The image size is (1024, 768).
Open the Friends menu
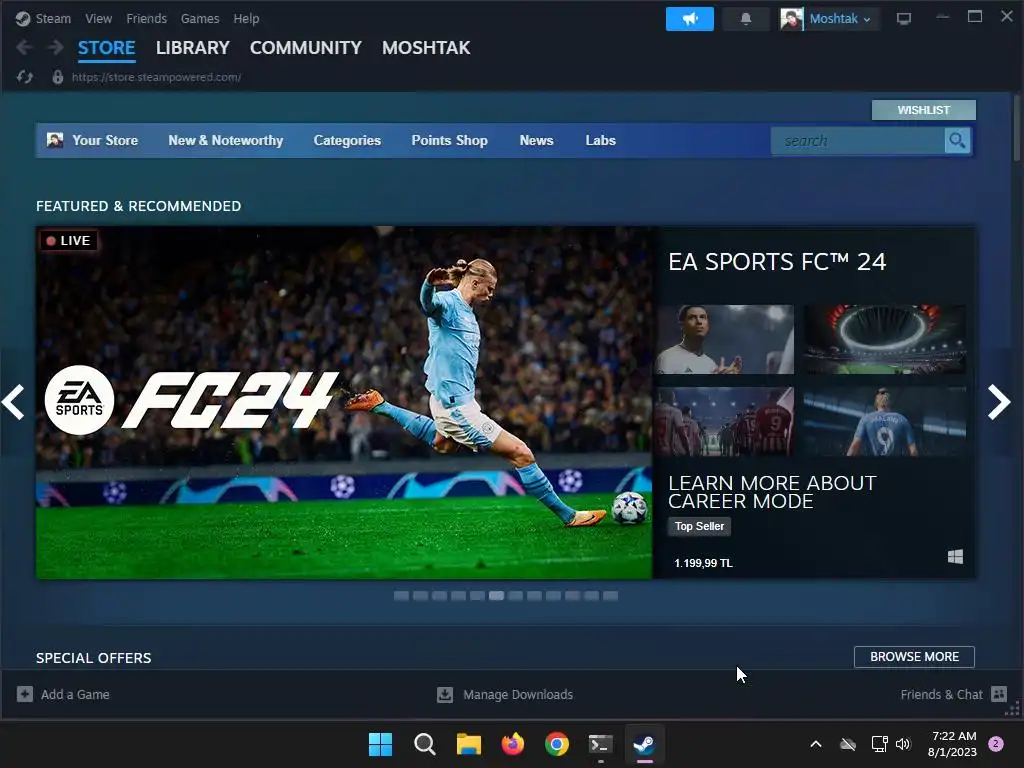[x=146, y=18]
